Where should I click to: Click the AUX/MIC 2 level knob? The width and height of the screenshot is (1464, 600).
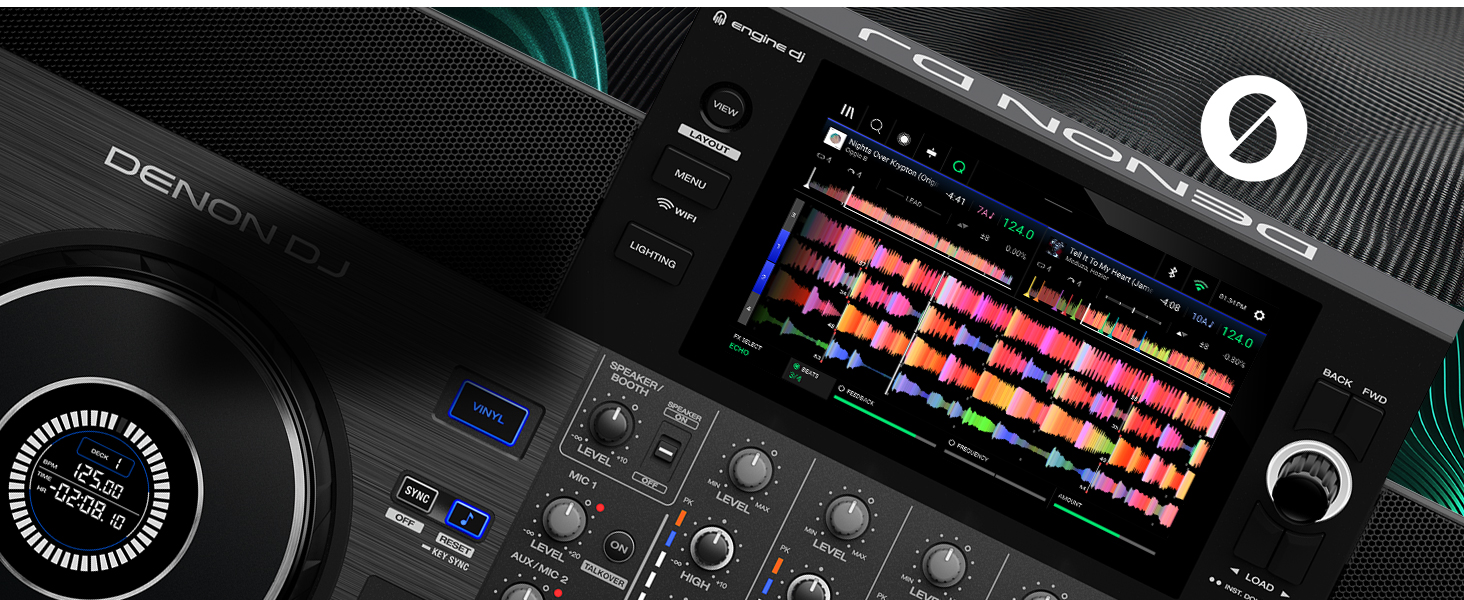(524, 592)
